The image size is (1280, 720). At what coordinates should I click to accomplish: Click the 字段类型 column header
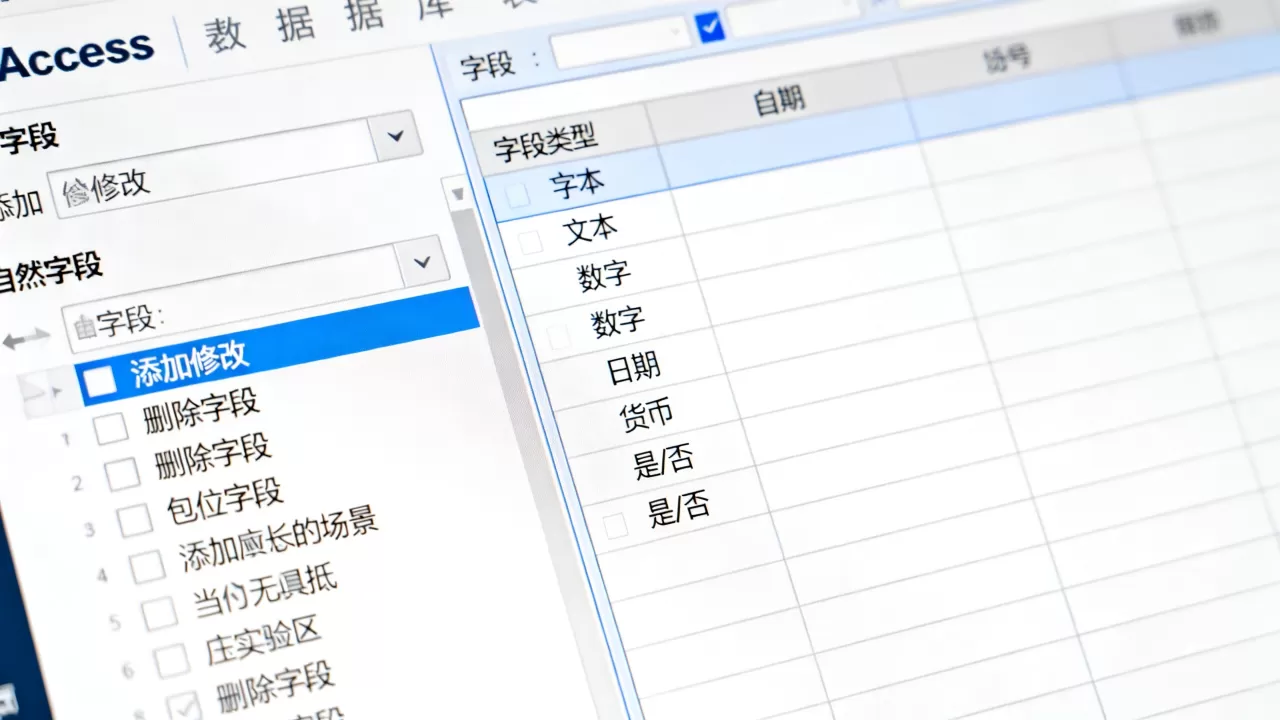point(545,143)
